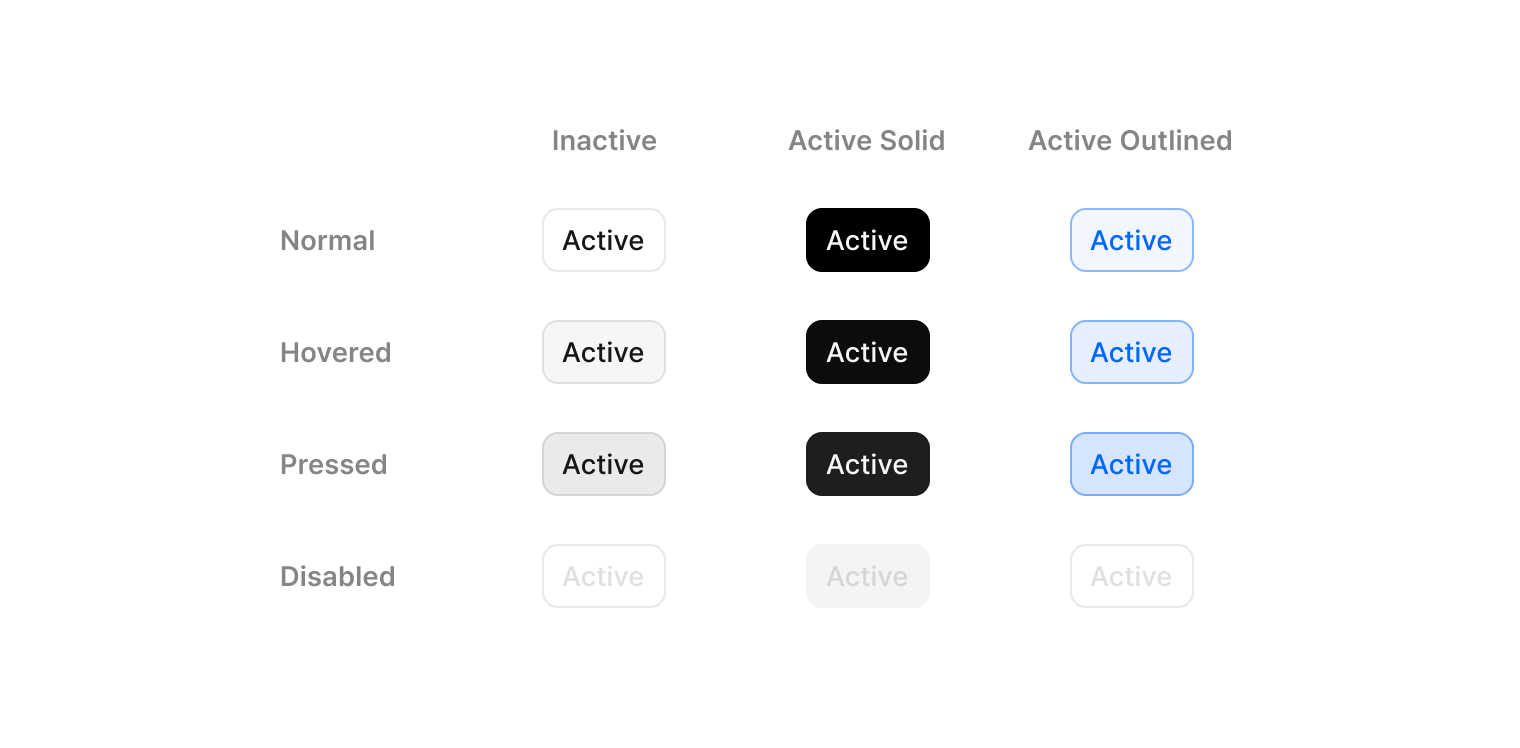
Task: Click the Normal row label
Action: coord(327,241)
